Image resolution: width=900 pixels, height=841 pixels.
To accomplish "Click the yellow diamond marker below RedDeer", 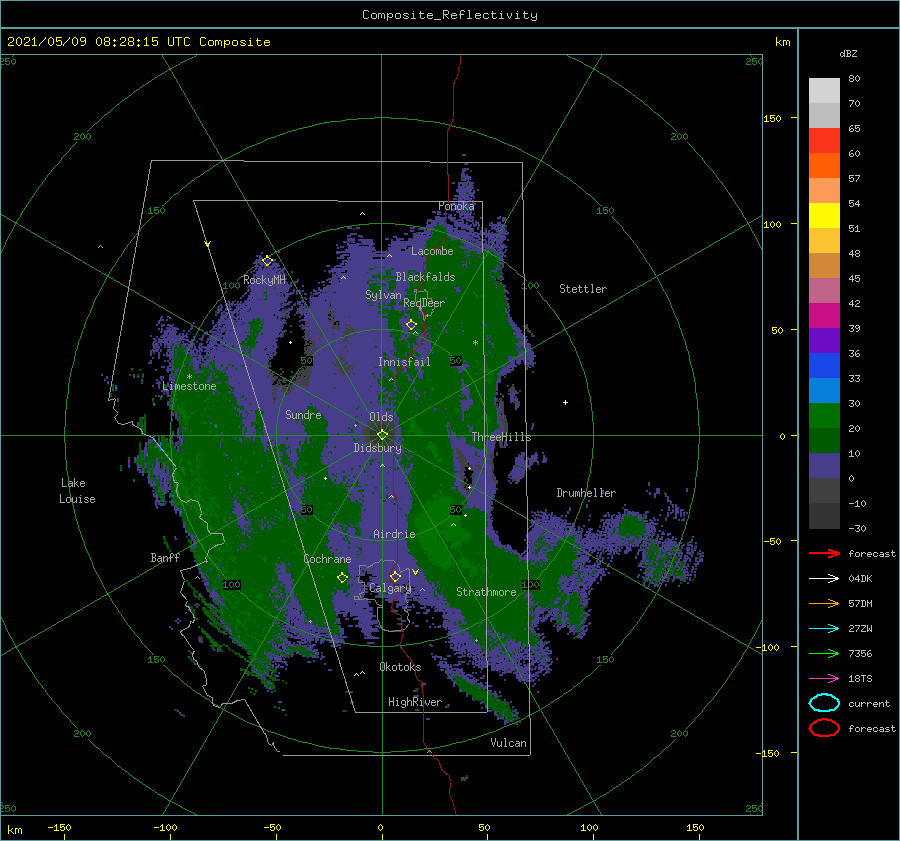I will pos(411,325).
